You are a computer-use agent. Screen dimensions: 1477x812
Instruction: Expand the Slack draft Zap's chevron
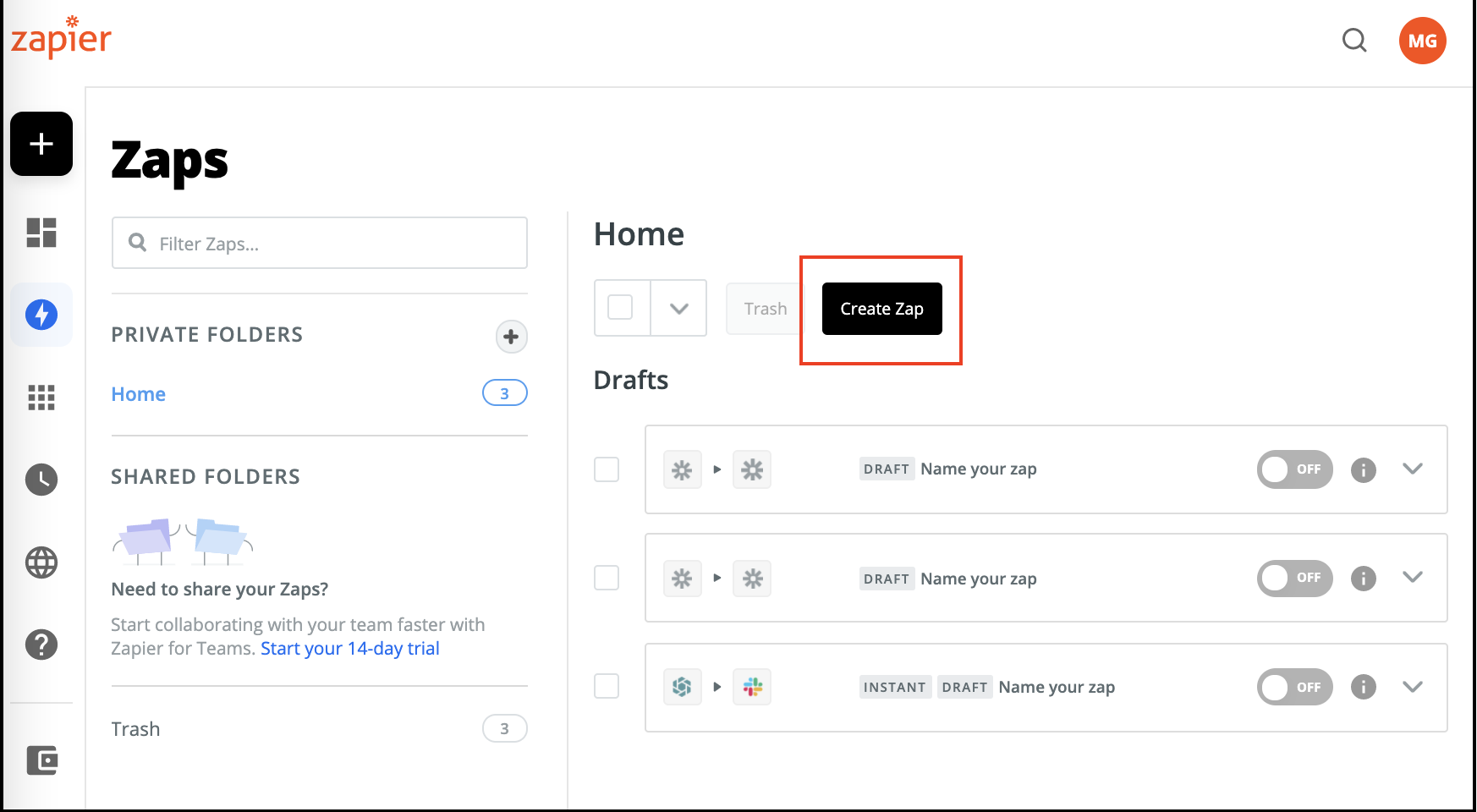coord(1412,687)
